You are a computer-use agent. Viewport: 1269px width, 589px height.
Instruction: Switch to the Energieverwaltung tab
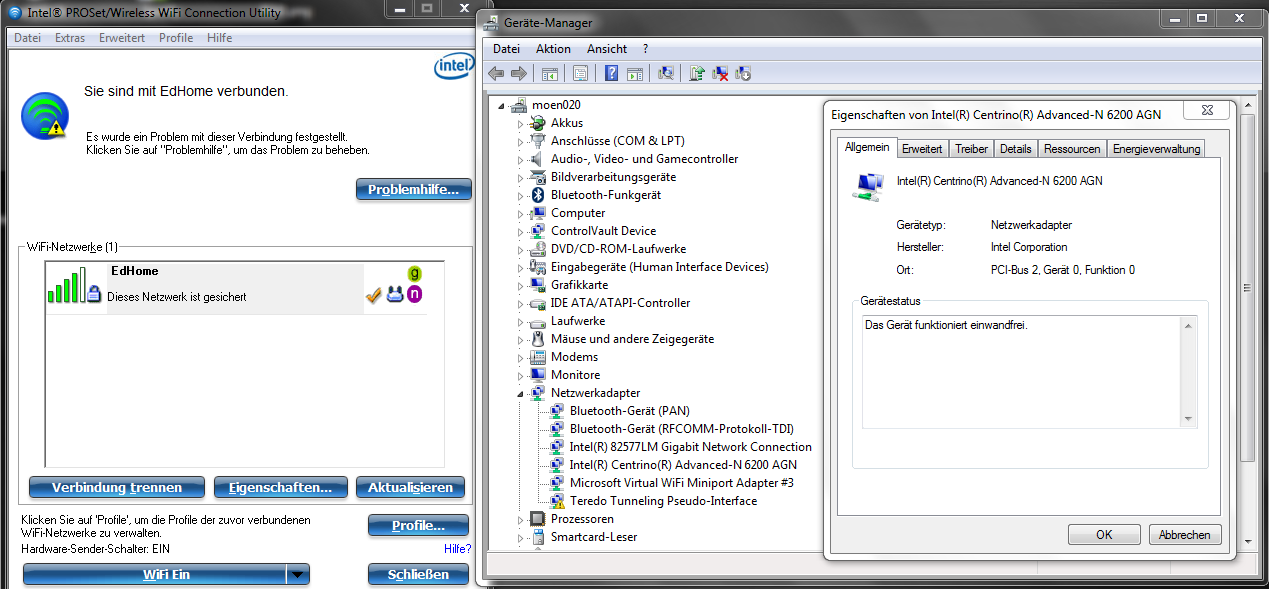click(1156, 149)
